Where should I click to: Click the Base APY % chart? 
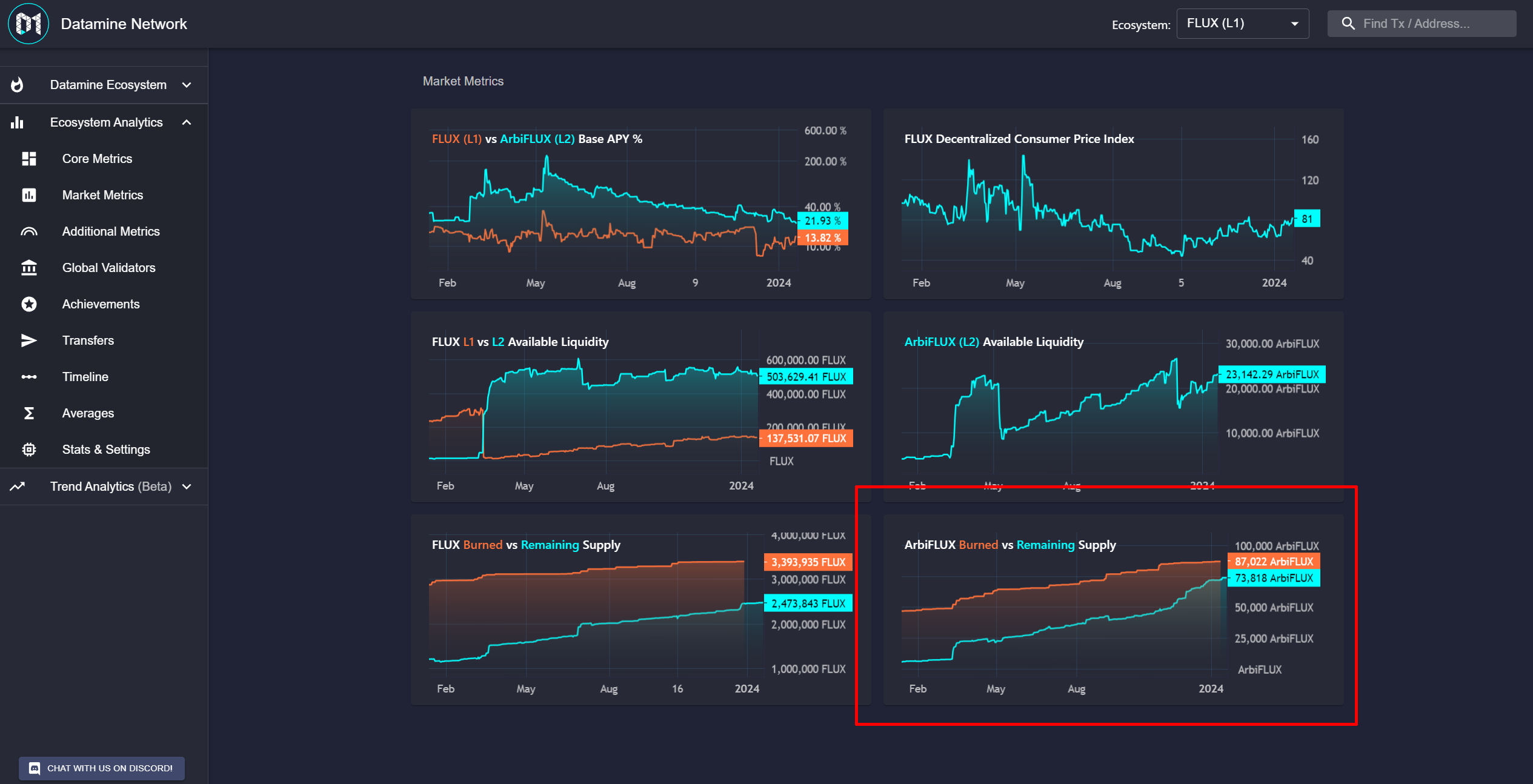(x=640, y=204)
